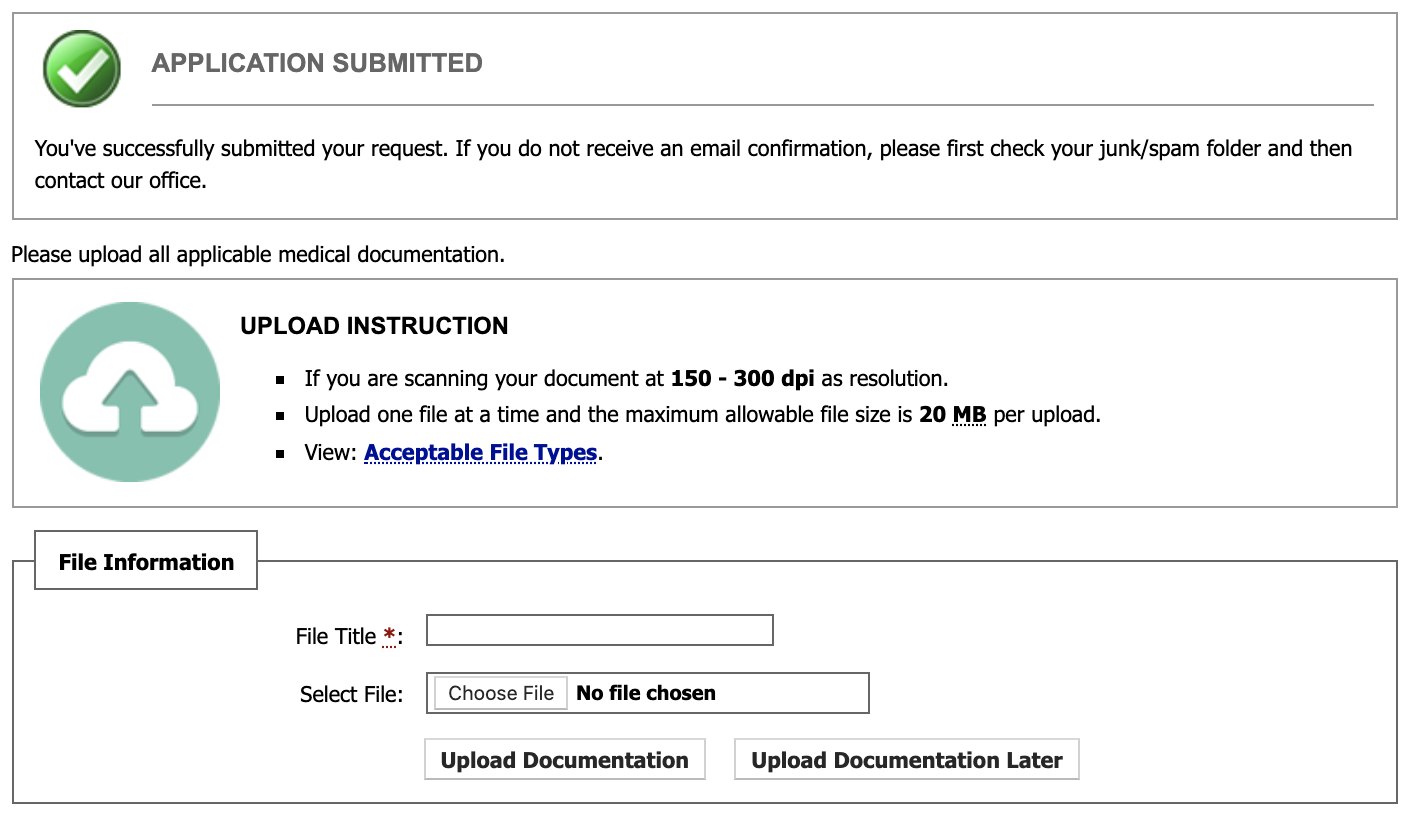The image size is (1410, 816).
Task: Click the File Information section label
Action: point(145,562)
